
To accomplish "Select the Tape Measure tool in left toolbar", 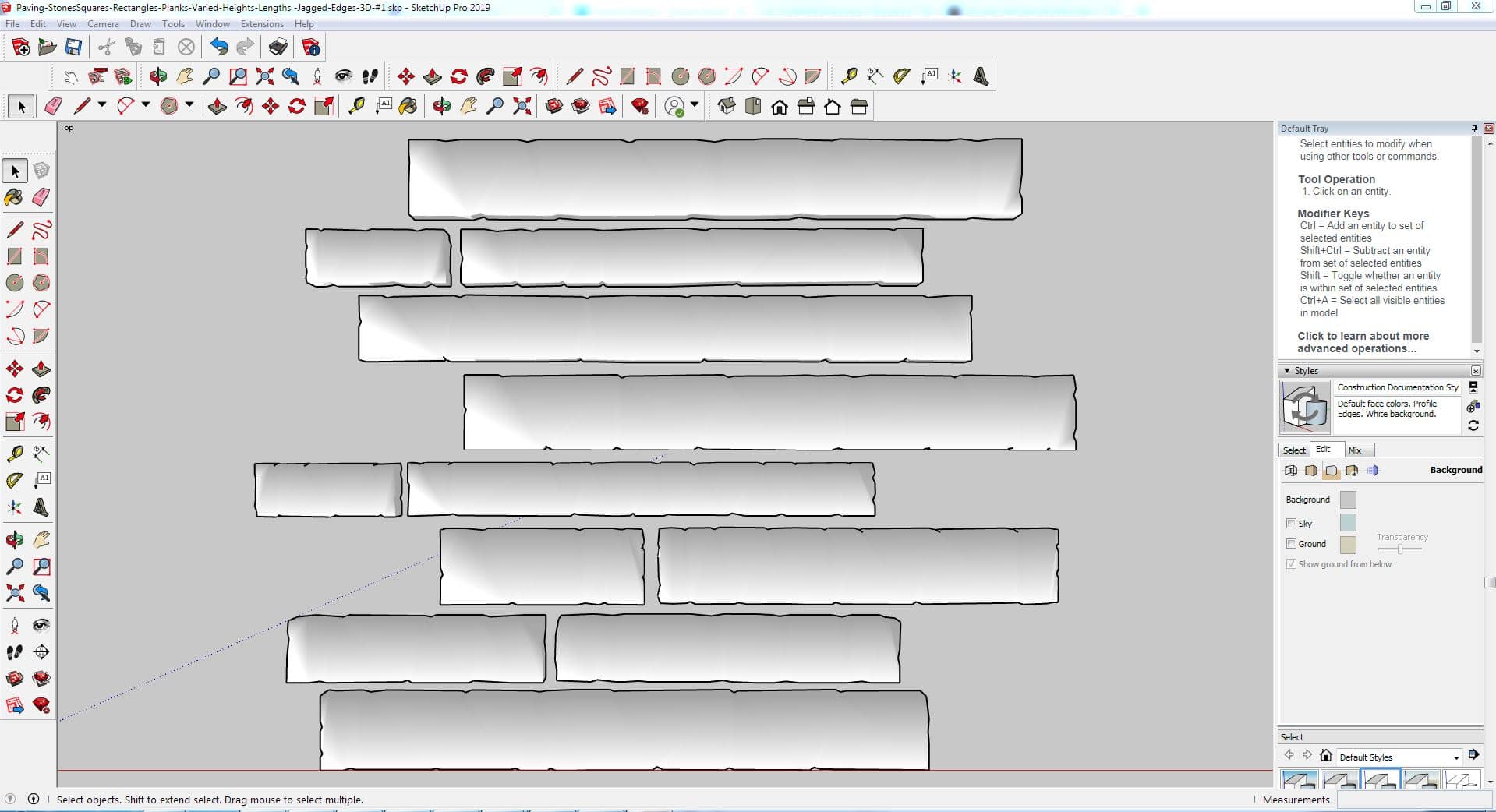I will [x=14, y=454].
